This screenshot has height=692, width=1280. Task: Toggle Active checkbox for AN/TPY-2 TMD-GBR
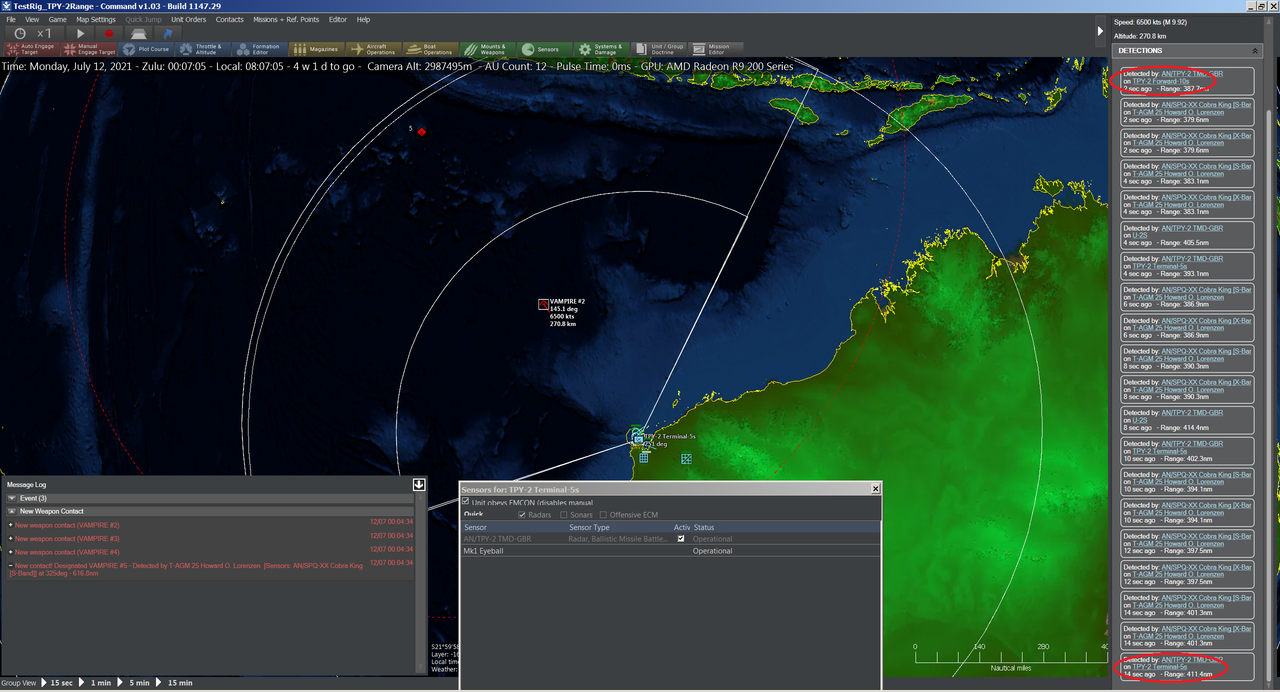[x=681, y=539]
